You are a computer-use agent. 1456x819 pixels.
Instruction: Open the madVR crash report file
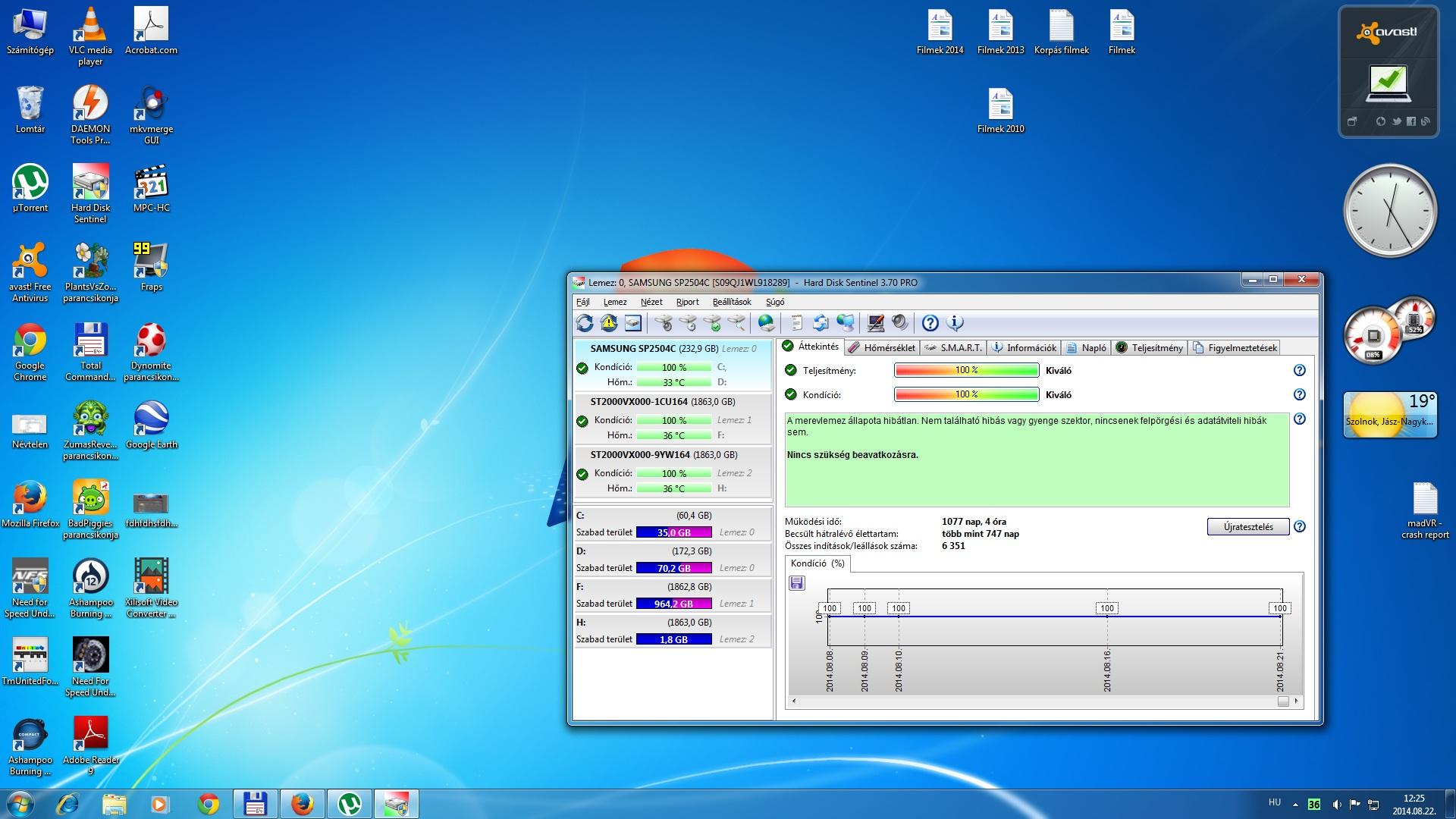point(1425,510)
